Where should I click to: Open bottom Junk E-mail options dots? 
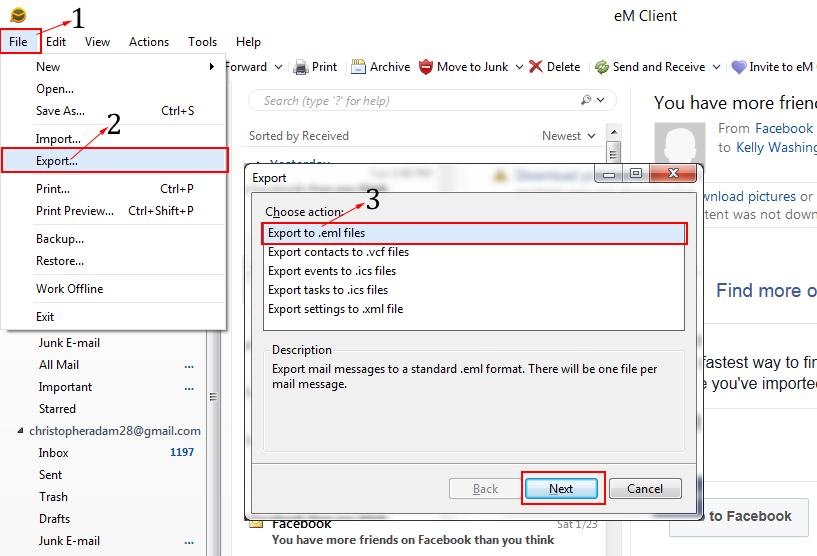point(189,543)
